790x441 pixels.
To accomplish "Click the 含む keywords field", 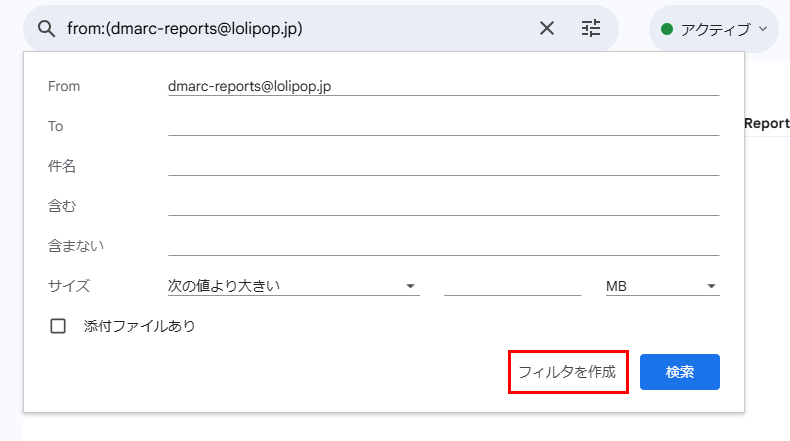I will [443, 206].
